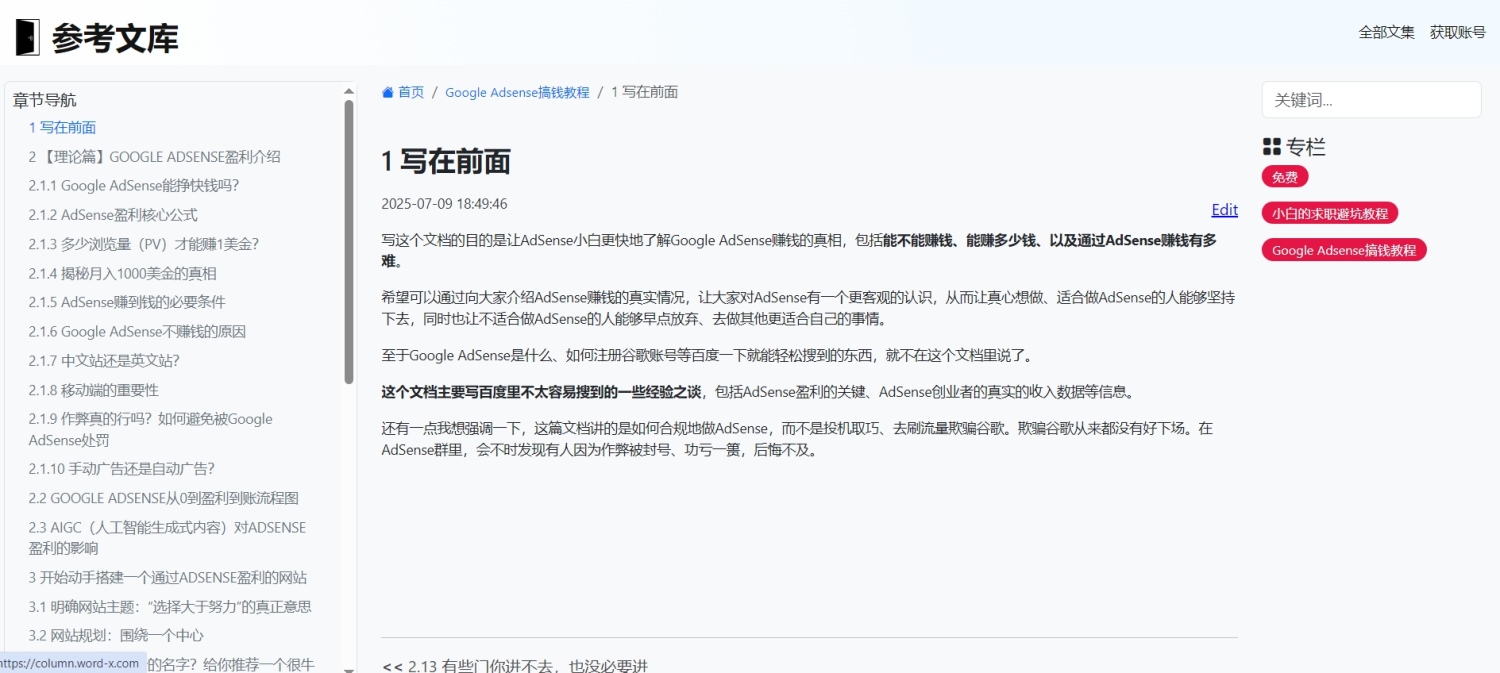Focus the 关键词 search field
This screenshot has width=1500, height=673.
point(1371,100)
